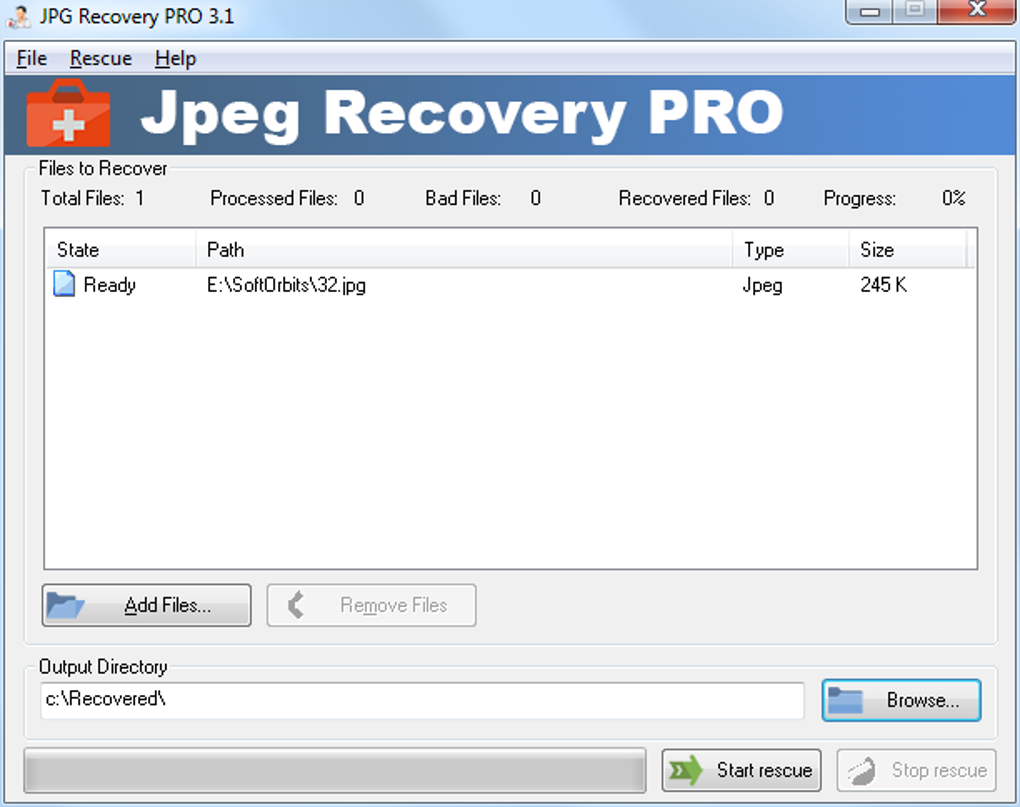The height and width of the screenshot is (807, 1020).
Task: Click the rescue progress bar
Action: point(335,771)
